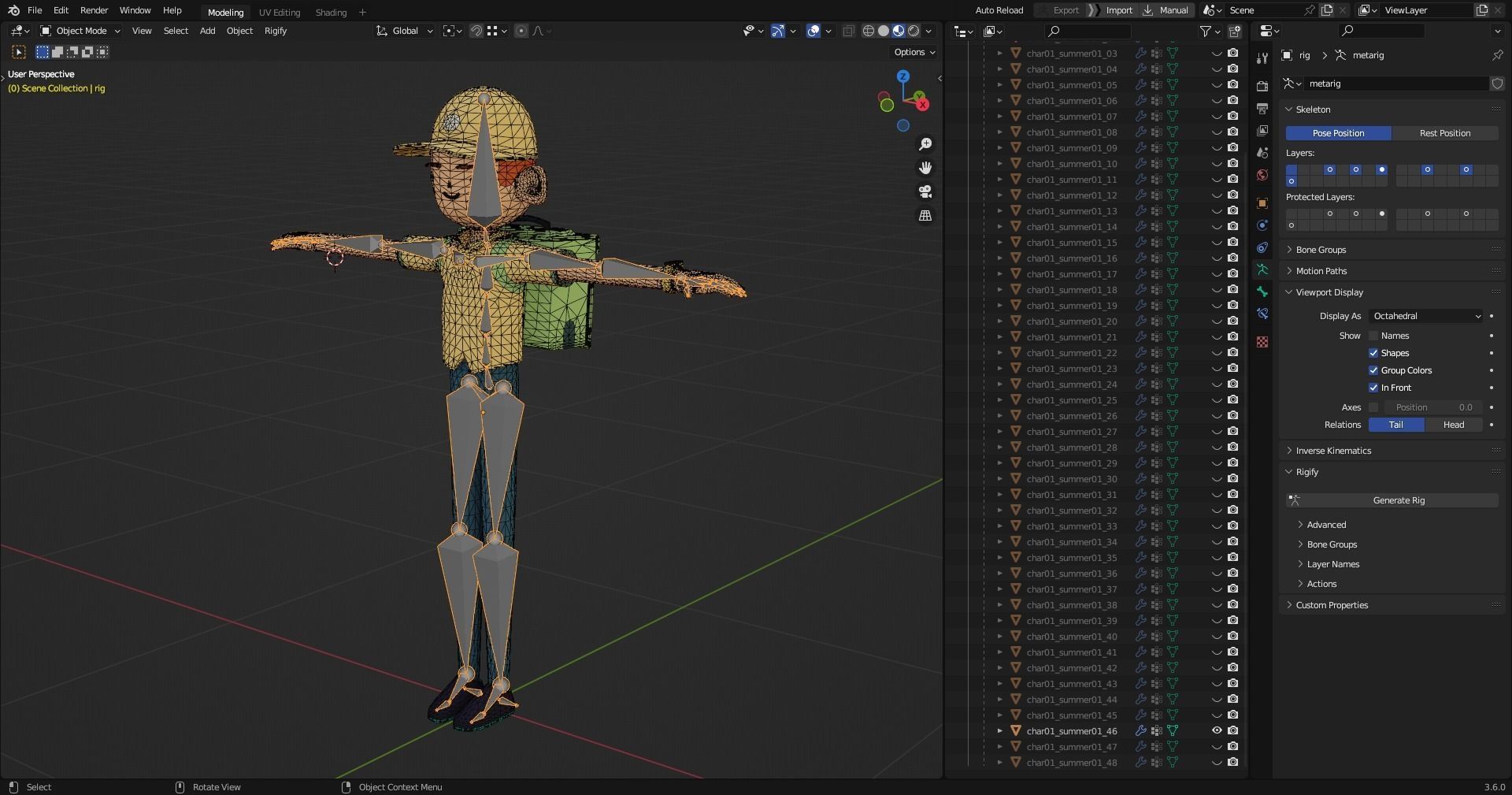Switch to wireframe viewport shading
Screen dimensions: 1512x795
pyautogui.click(x=869, y=31)
